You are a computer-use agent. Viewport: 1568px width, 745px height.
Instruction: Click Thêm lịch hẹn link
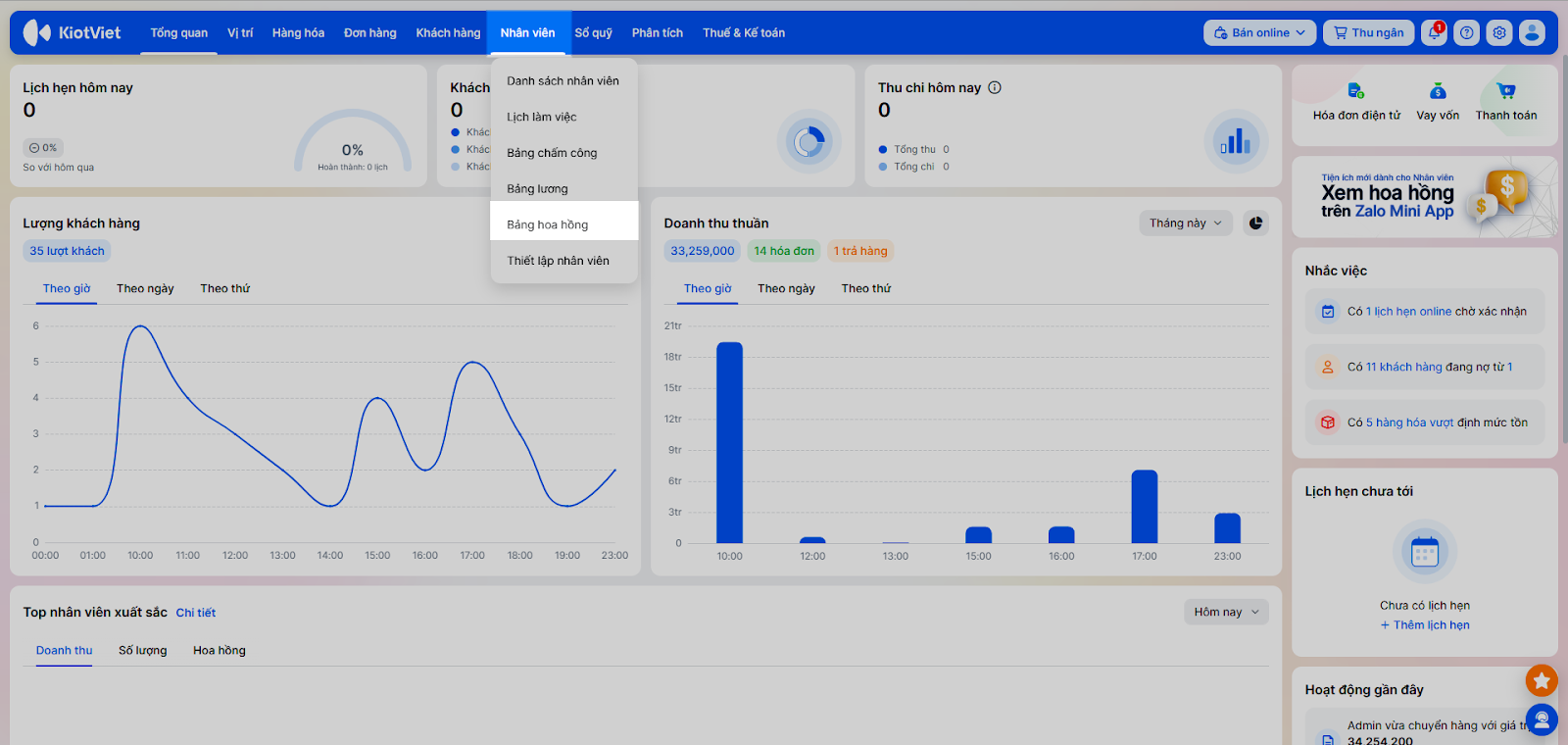click(1425, 625)
